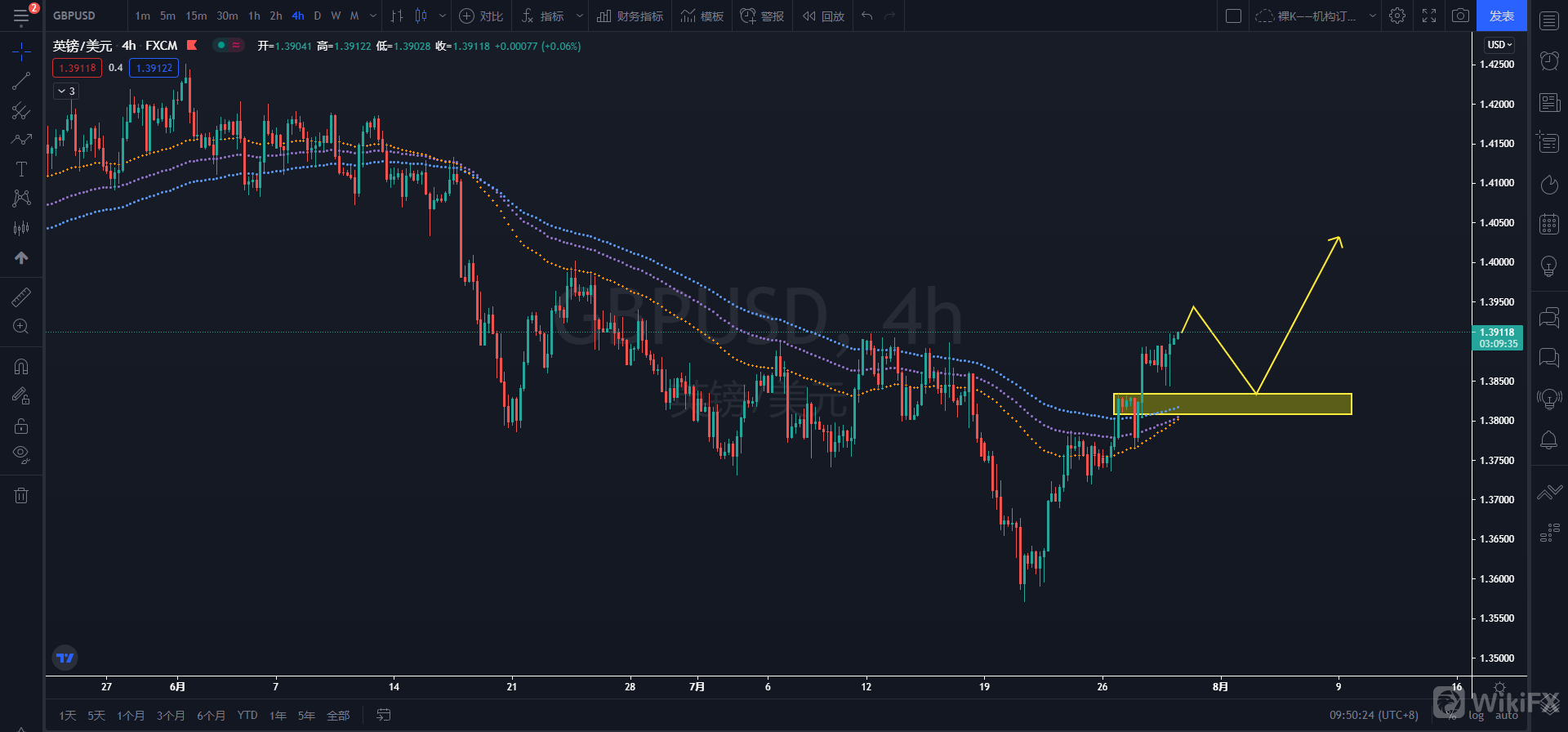Image resolution: width=1568 pixels, height=732 pixels.
Task: Open the USD currency dropdown
Action: 1499,45
